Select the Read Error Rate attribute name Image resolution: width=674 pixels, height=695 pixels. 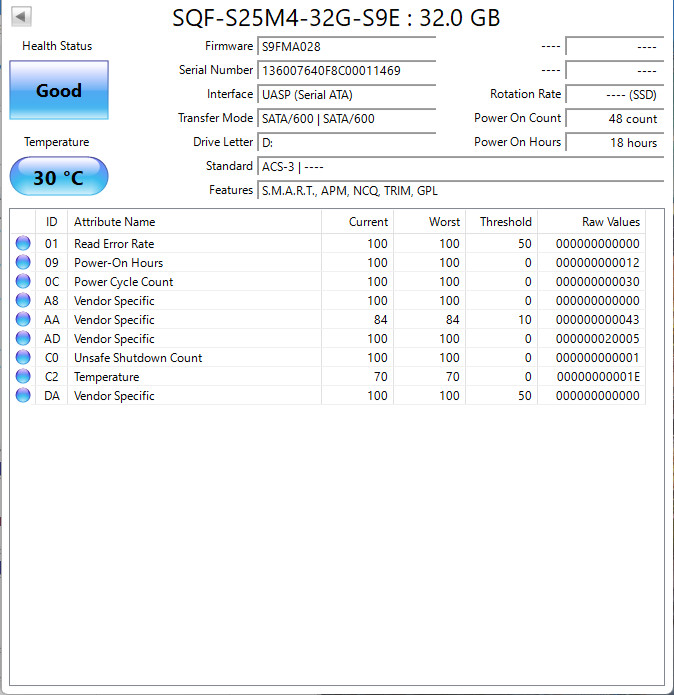(x=114, y=244)
